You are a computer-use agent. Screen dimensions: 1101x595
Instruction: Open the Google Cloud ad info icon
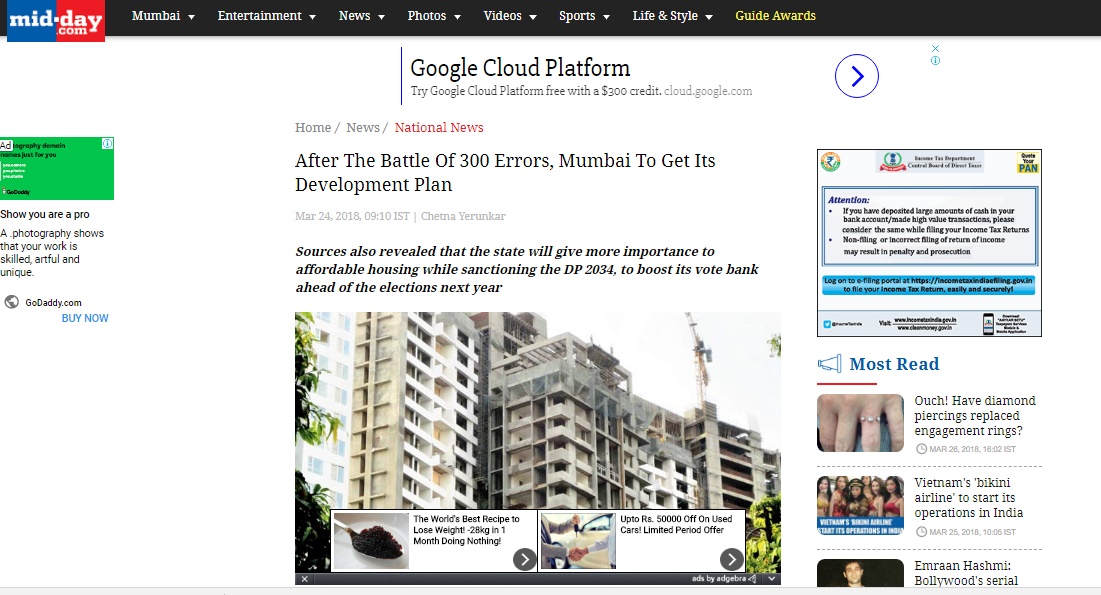point(935,60)
